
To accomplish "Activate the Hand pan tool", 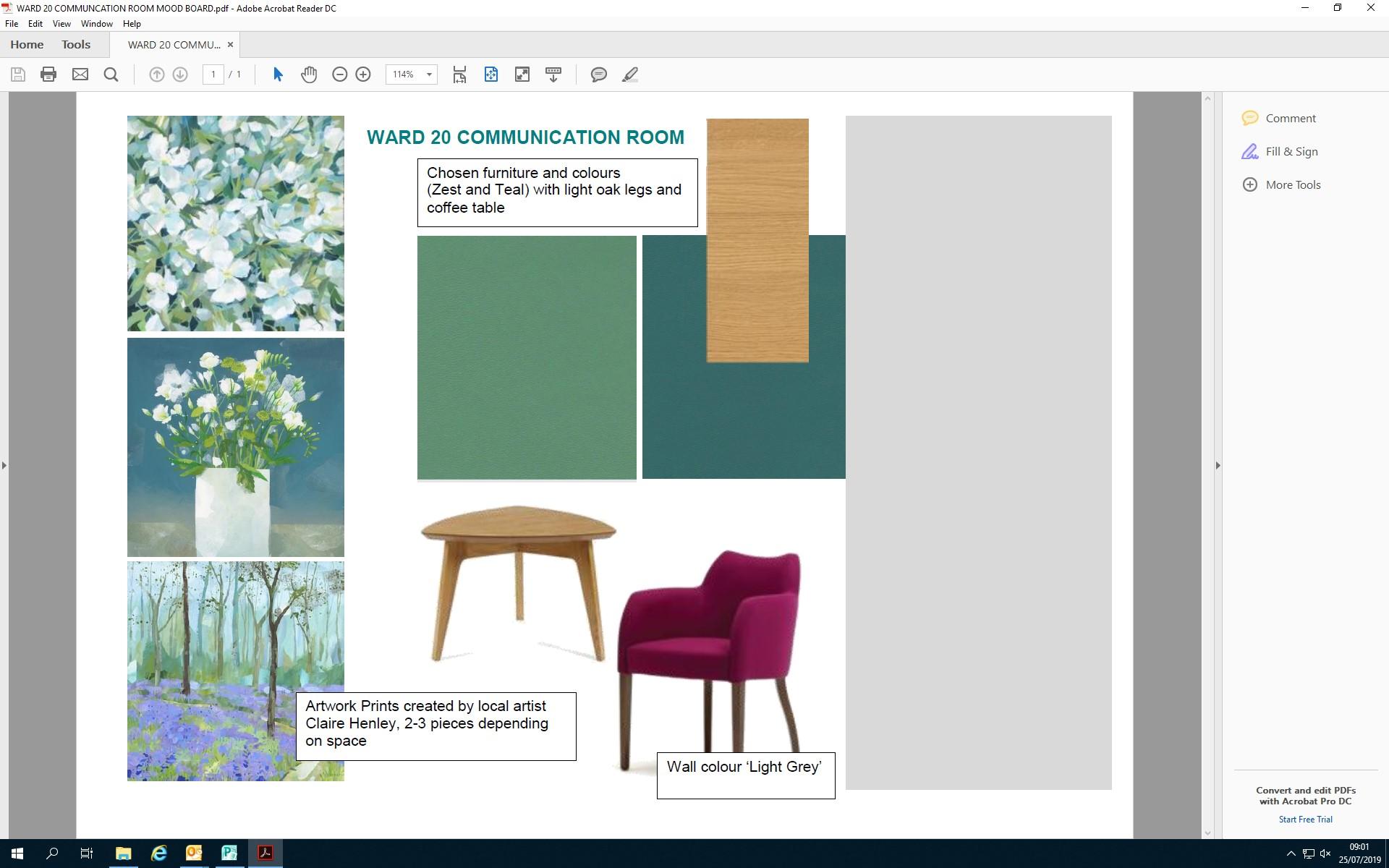I will coord(309,75).
